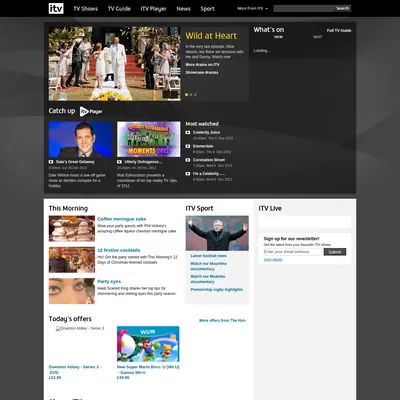The height and width of the screenshot is (400, 400).
Task: Play icon next to Emmerdale
Action: coord(188,146)
